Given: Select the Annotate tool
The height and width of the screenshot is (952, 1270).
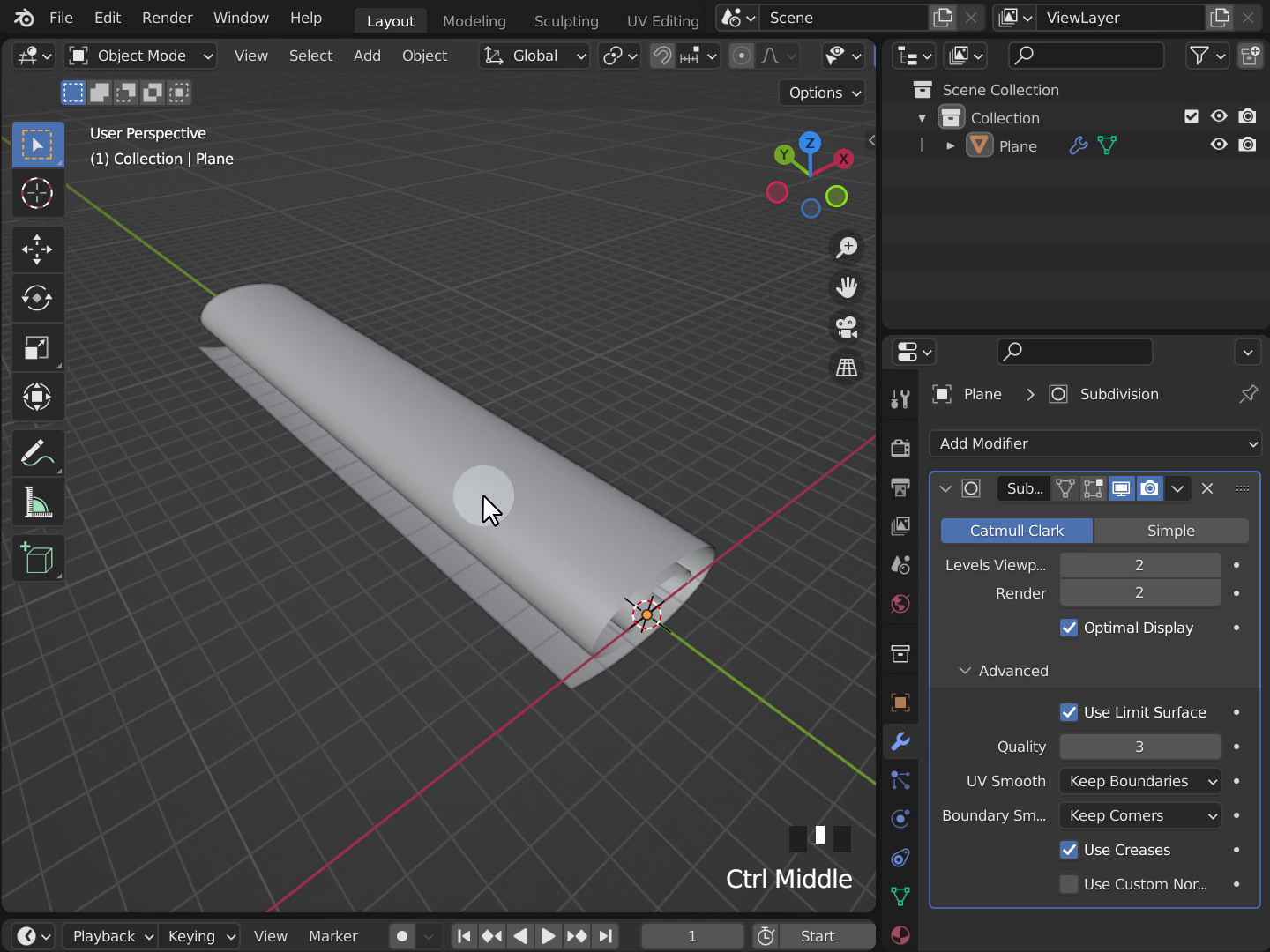Looking at the screenshot, I should coord(37,454).
